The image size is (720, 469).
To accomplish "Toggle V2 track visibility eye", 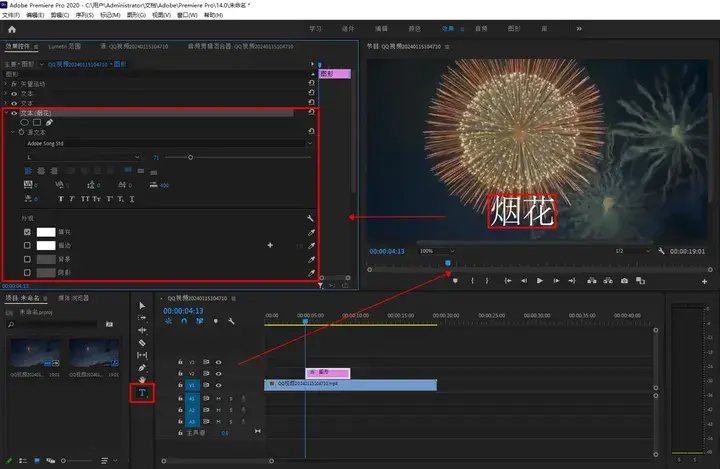I will pos(218,373).
